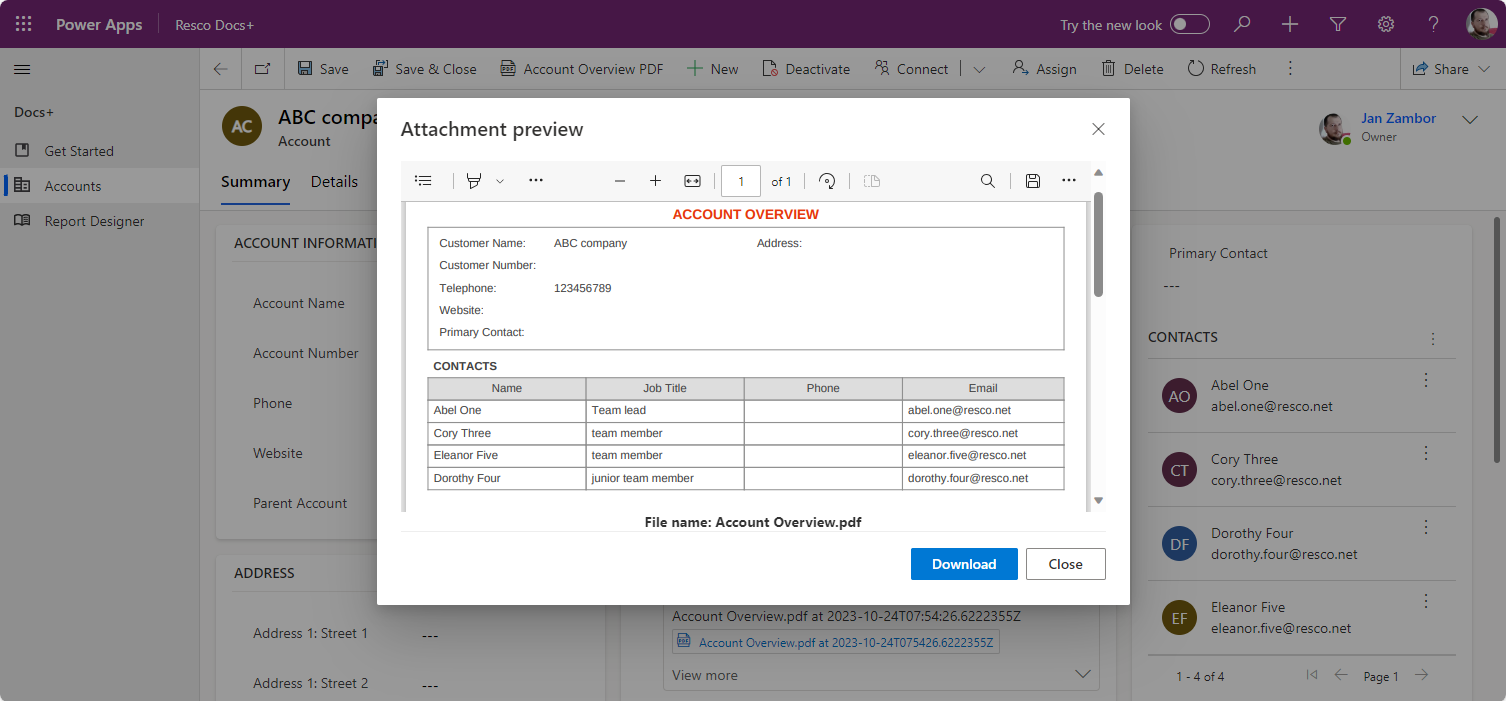Open advanced find filter icon
The height and width of the screenshot is (701, 1506).
click(1338, 24)
